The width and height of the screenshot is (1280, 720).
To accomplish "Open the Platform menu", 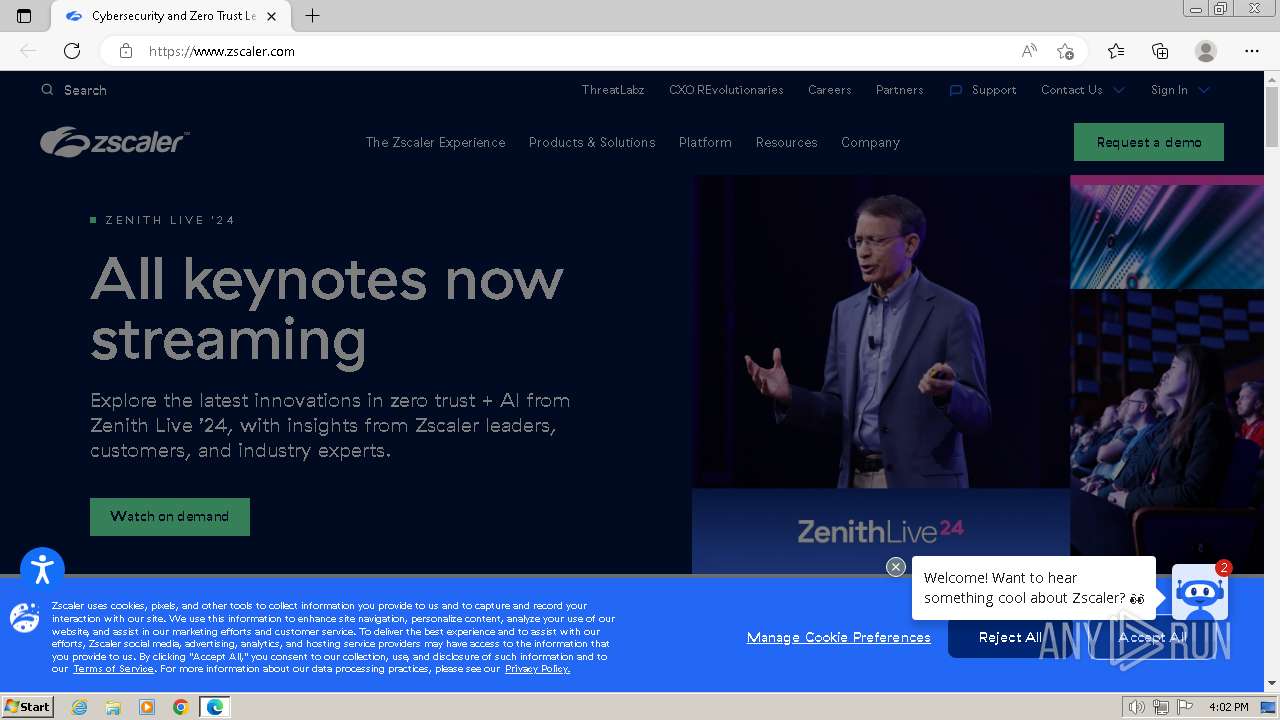I will point(705,142).
